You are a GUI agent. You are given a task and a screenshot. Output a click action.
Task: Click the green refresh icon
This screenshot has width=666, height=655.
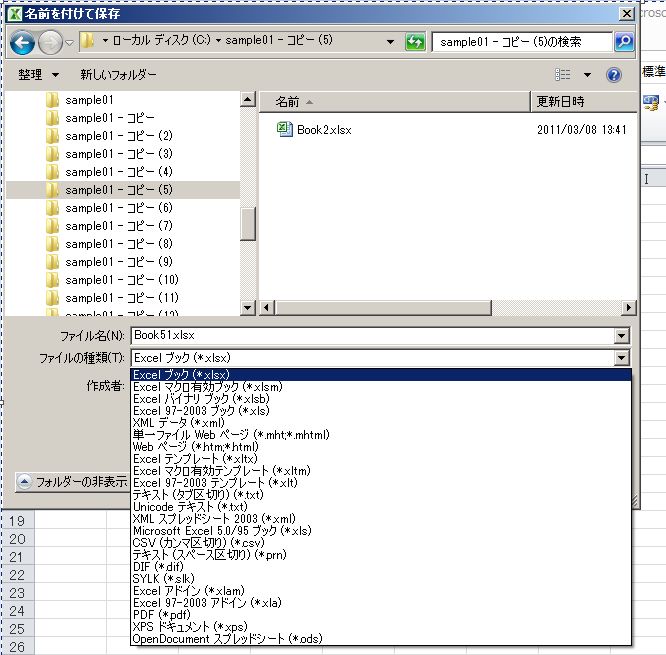415,42
